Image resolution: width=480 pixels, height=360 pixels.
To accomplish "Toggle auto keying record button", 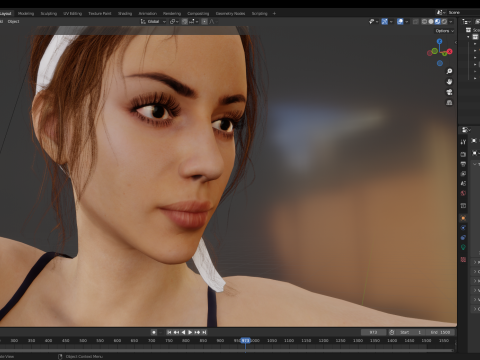I will click(x=154, y=332).
